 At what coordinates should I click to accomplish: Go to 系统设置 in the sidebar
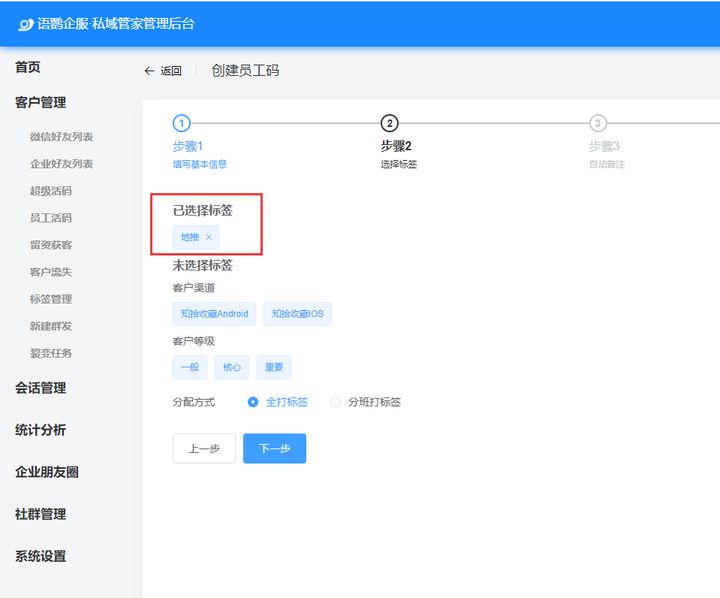point(40,556)
